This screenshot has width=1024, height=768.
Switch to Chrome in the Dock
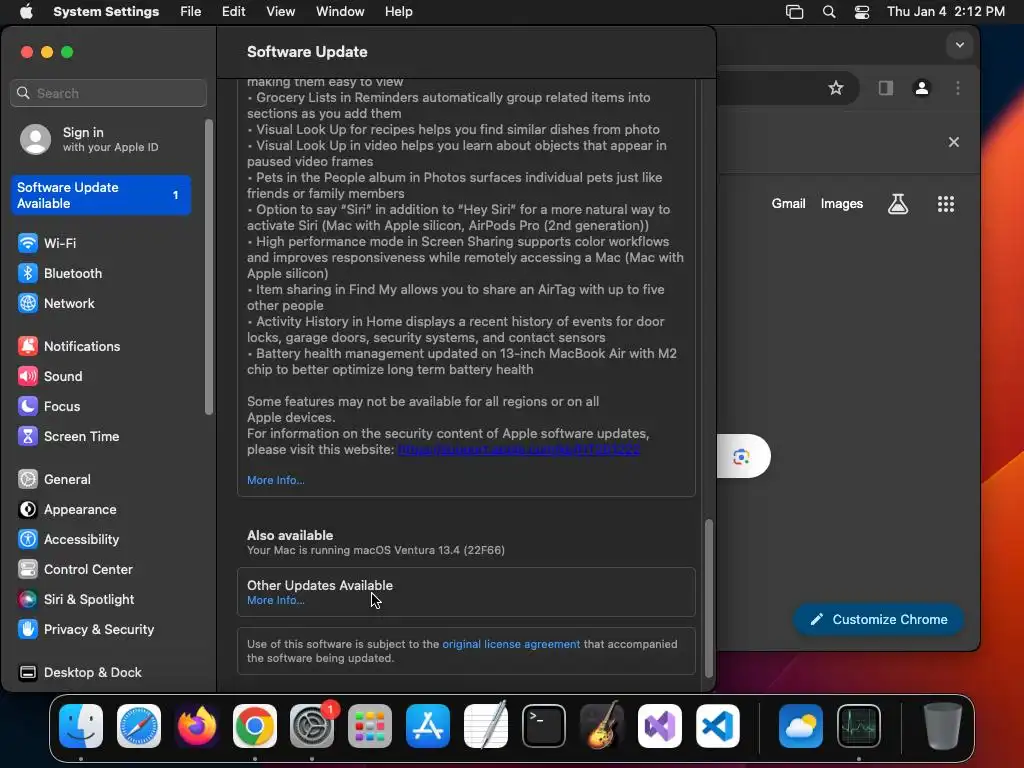[x=255, y=726]
